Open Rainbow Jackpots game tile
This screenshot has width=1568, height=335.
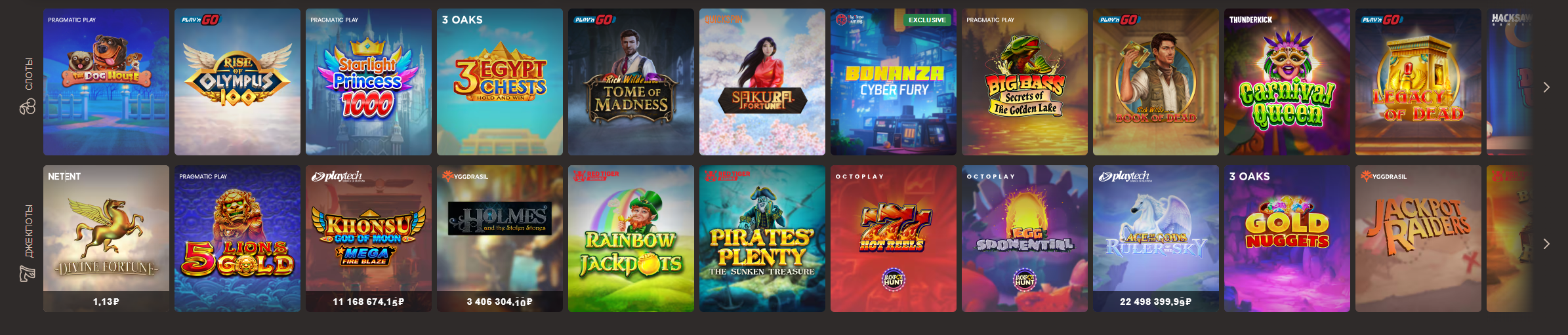[x=631, y=239]
